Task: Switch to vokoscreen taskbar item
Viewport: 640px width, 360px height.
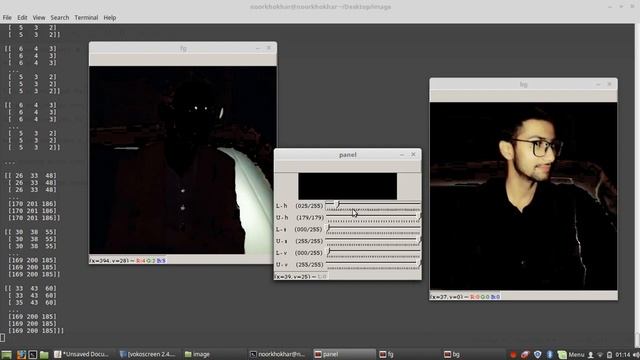Action: pyautogui.click(x=149, y=354)
